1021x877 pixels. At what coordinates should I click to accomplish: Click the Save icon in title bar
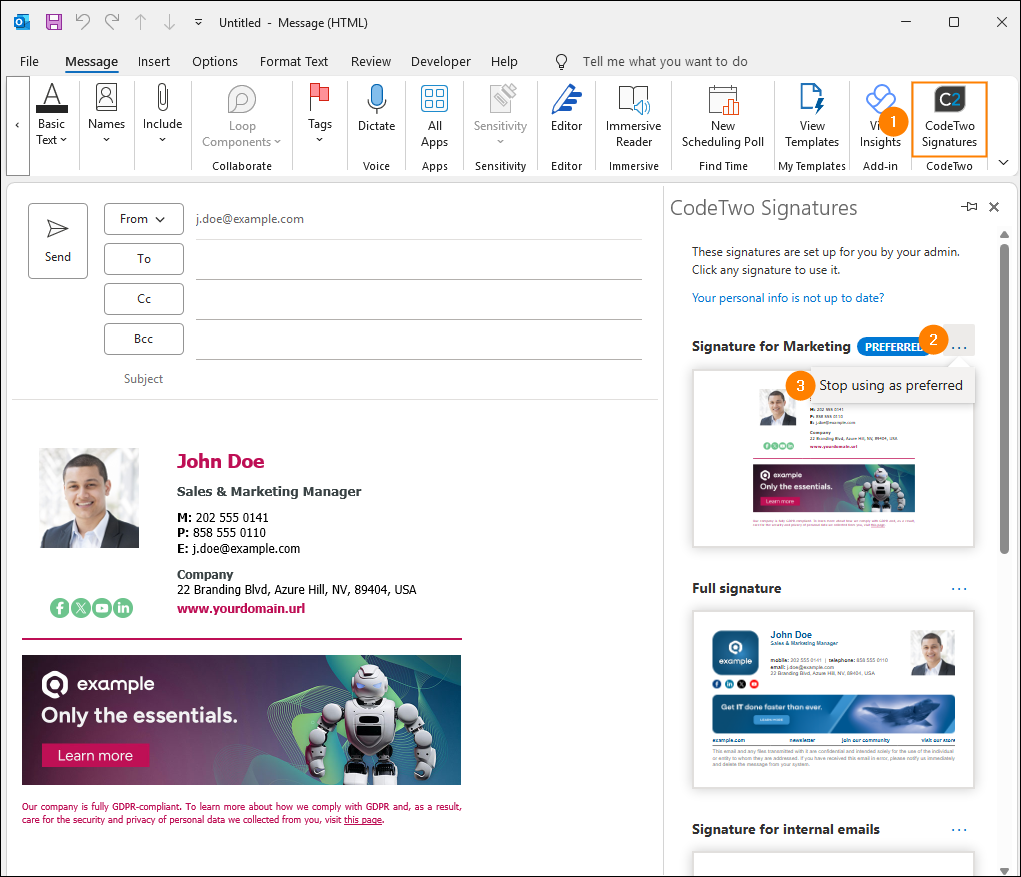tap(53, 22)
